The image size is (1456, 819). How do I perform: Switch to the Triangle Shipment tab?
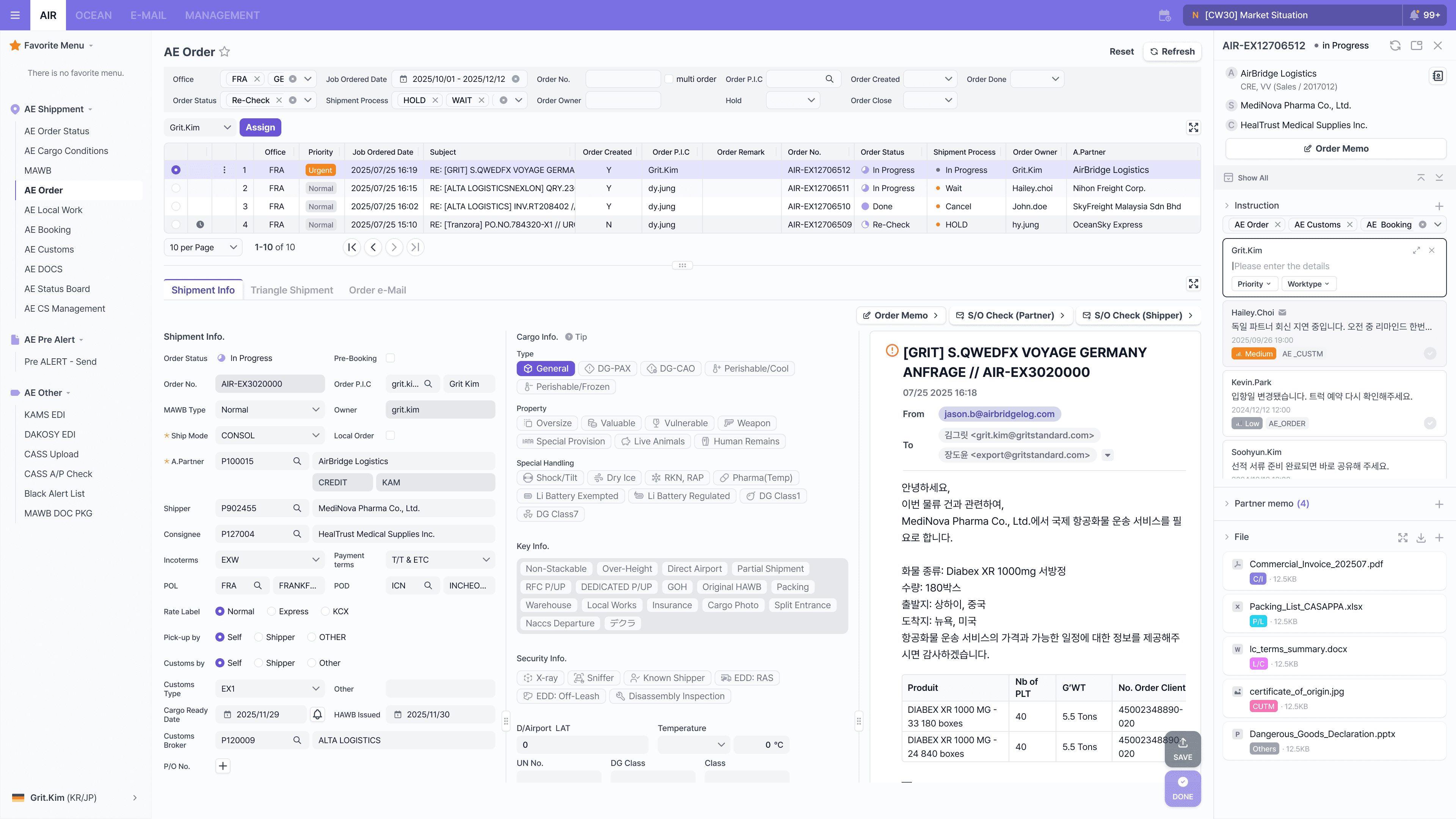pos(292,290)
